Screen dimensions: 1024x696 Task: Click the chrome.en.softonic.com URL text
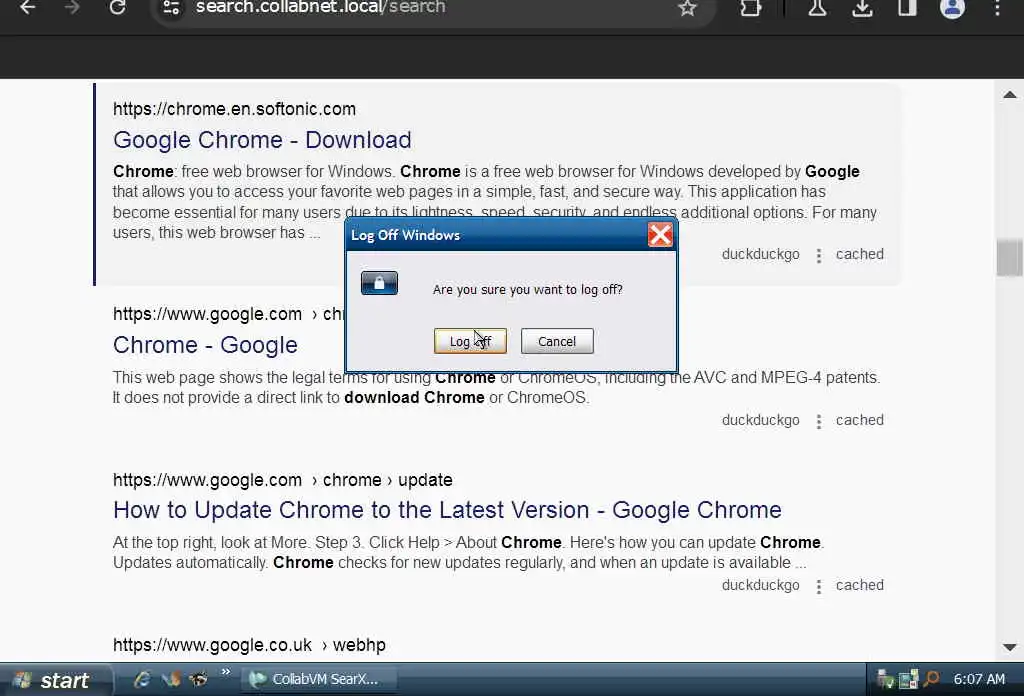(234, 109)
